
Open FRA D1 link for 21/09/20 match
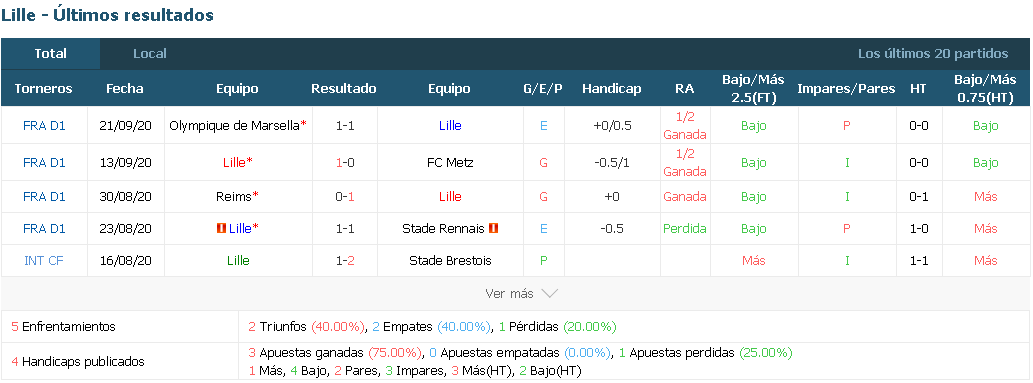point(44,125)
